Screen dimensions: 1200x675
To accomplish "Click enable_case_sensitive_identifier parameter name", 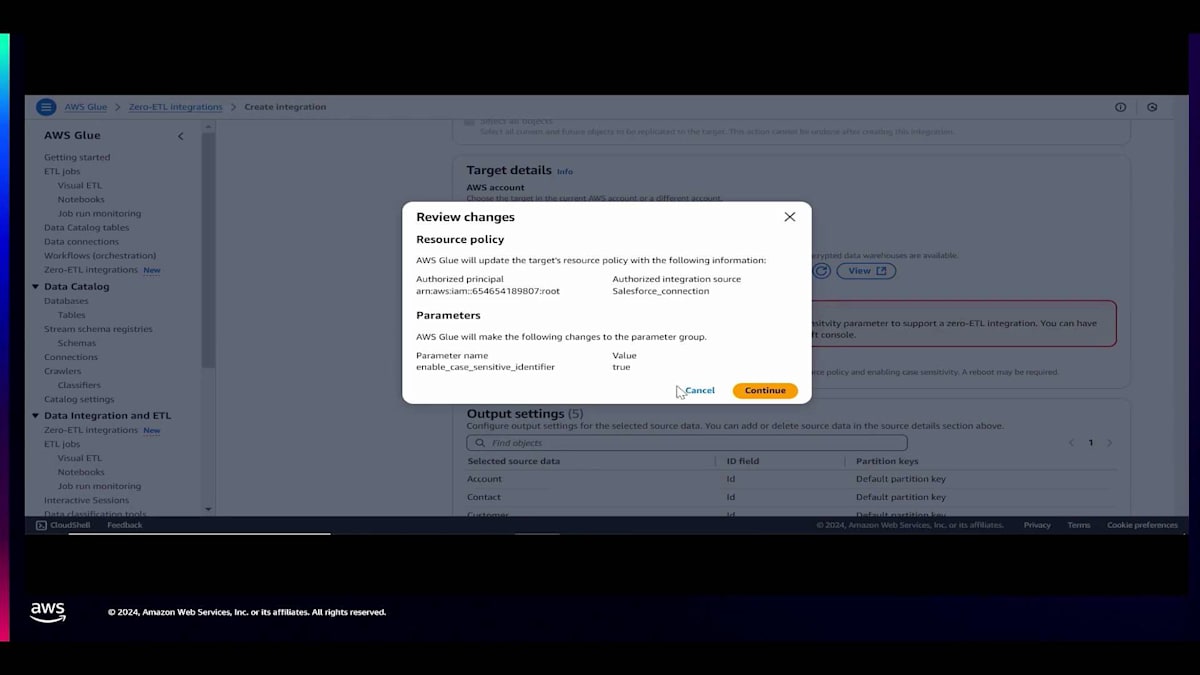I will [x=485, y=367].
